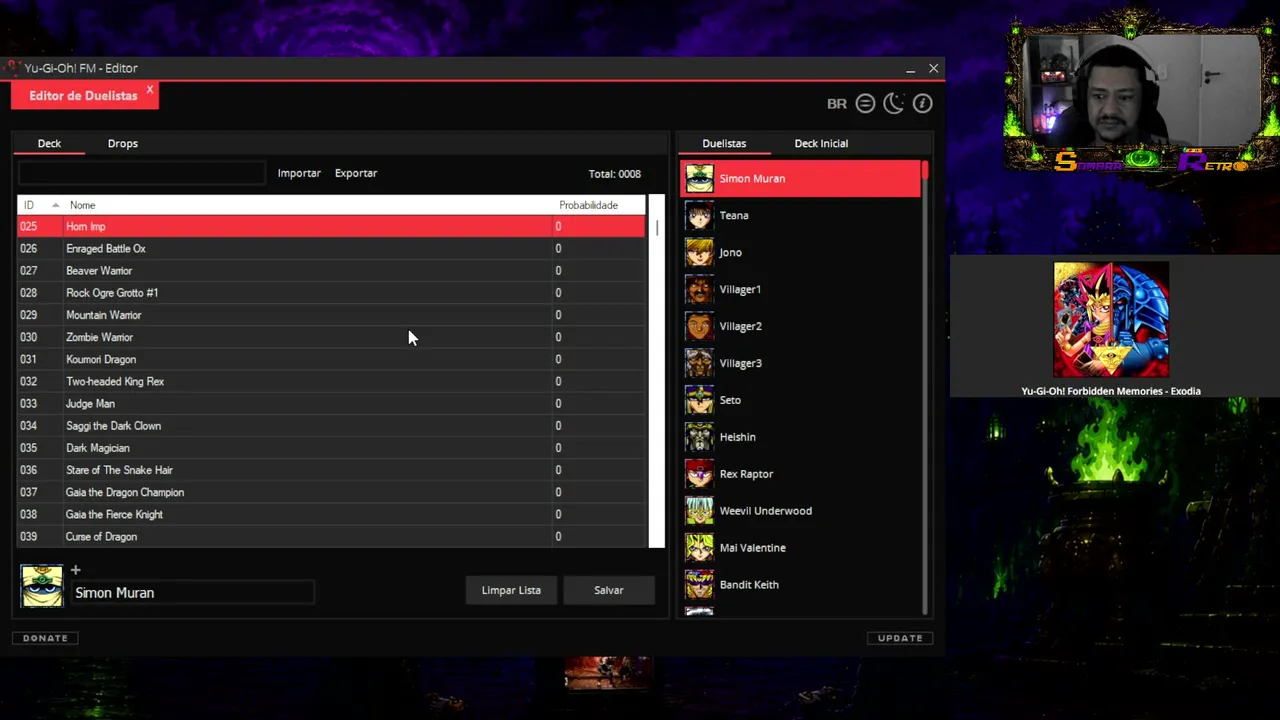Select the Mountain Warrior card

click(331, 315)
